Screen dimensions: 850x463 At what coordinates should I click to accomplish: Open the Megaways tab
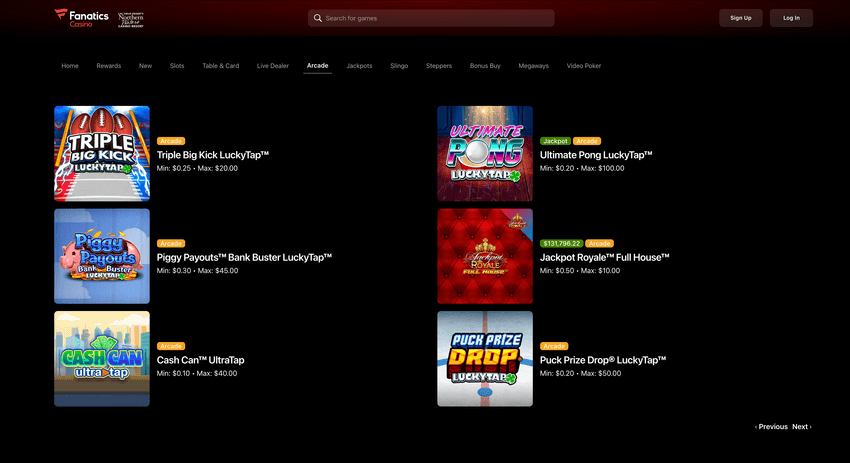pyautogui.click(x=533, y=66)
